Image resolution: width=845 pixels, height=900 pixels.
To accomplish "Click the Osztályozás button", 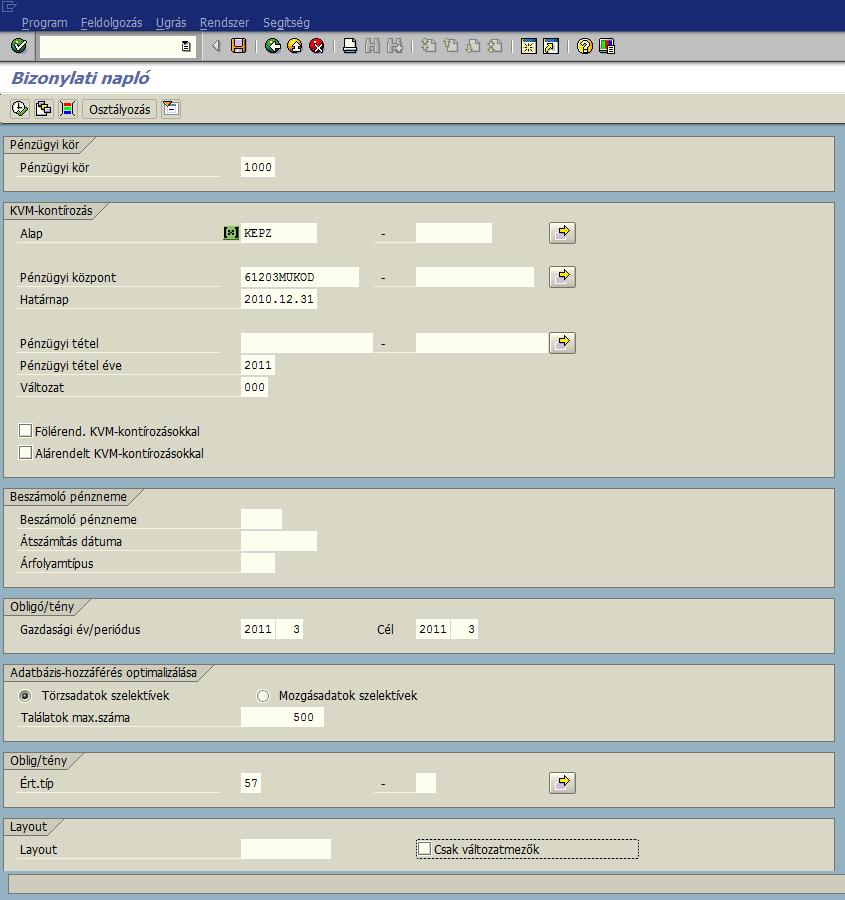I will click(119, 109).
